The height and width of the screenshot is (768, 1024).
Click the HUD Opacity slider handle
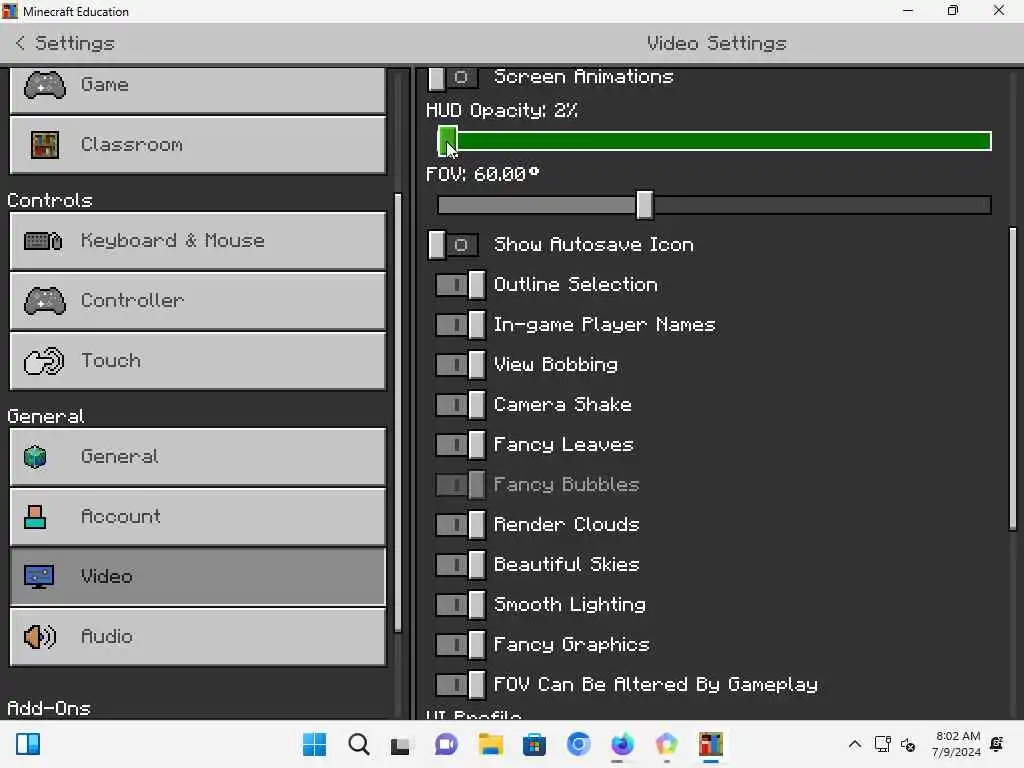(447, 141)
